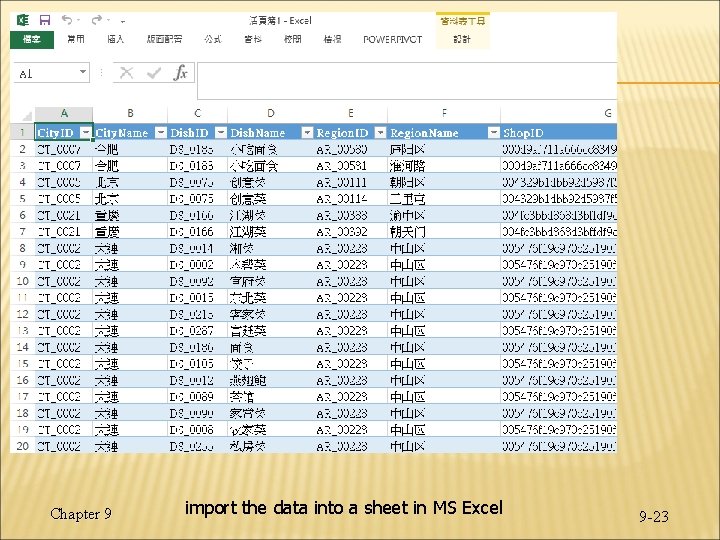Click the CityName cell in row 18
Viewport: 720px width, 540px height.
130,413
